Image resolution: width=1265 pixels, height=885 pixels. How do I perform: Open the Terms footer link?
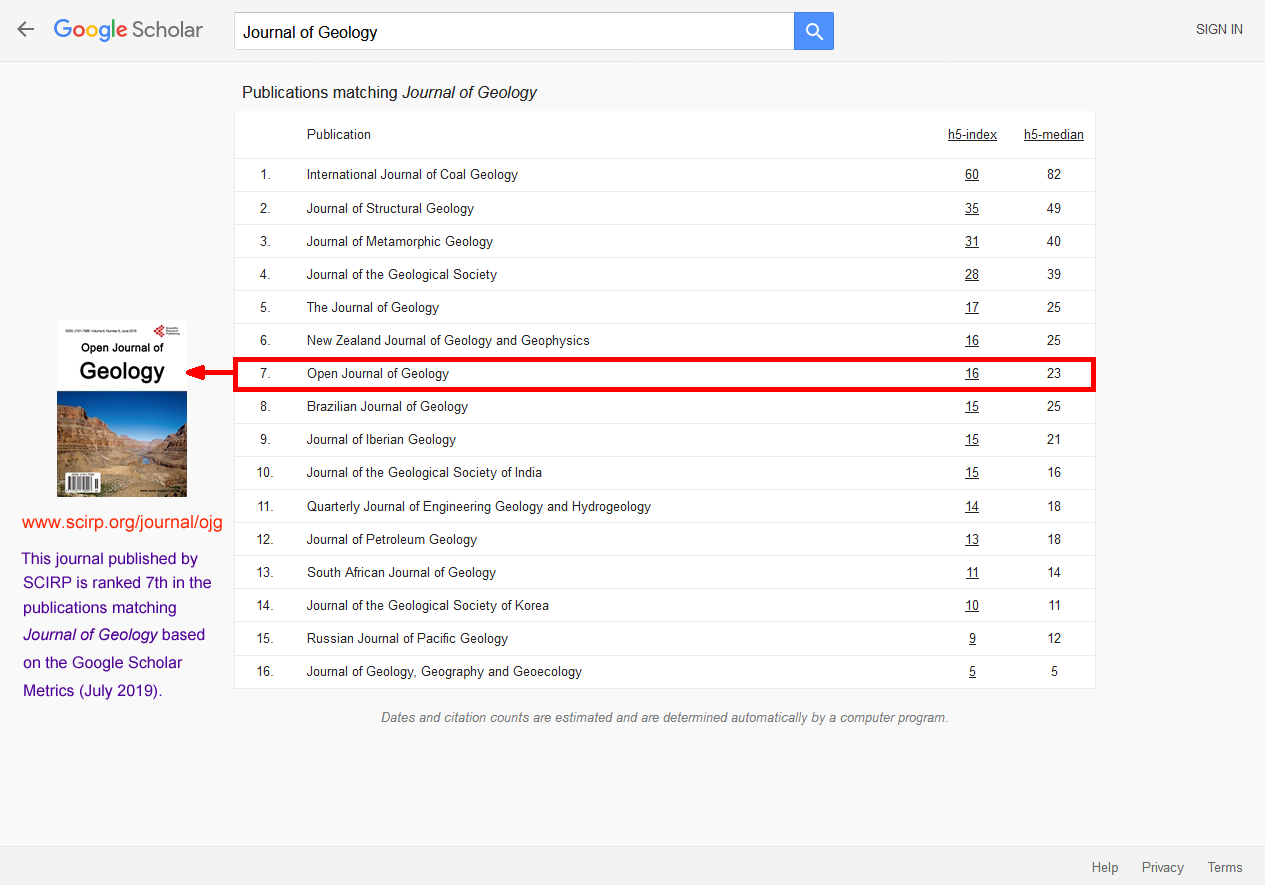point(1225,868)
